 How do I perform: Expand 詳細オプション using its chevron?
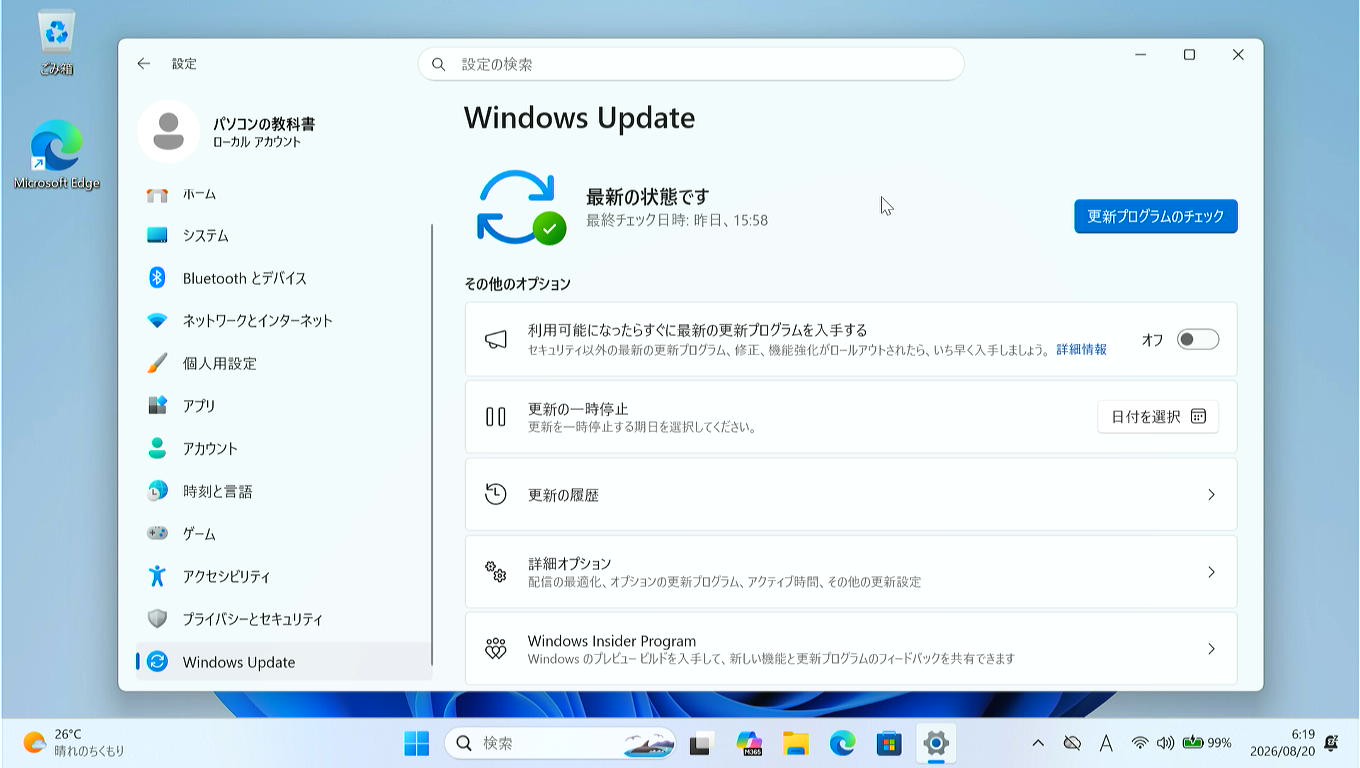tap(1211, 572)
